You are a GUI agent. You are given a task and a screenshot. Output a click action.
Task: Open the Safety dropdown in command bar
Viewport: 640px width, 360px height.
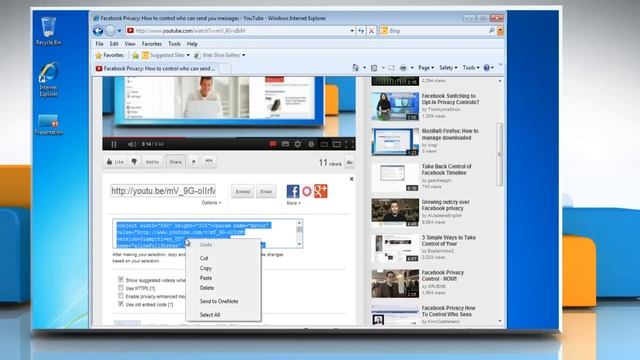tap(448, 68)
